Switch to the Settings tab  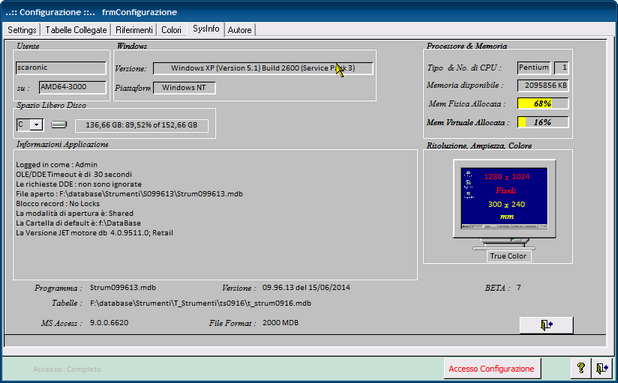tap(22, 30)
